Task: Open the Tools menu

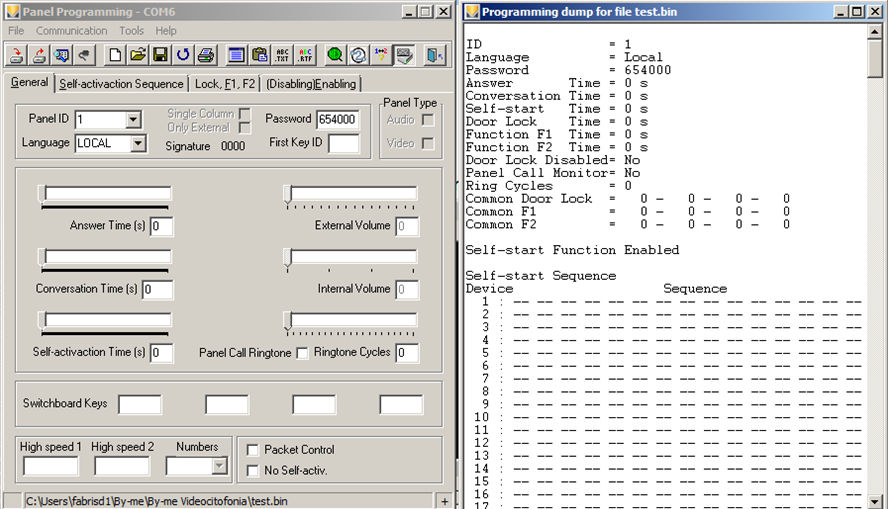Action: click(x=131, y=31)
